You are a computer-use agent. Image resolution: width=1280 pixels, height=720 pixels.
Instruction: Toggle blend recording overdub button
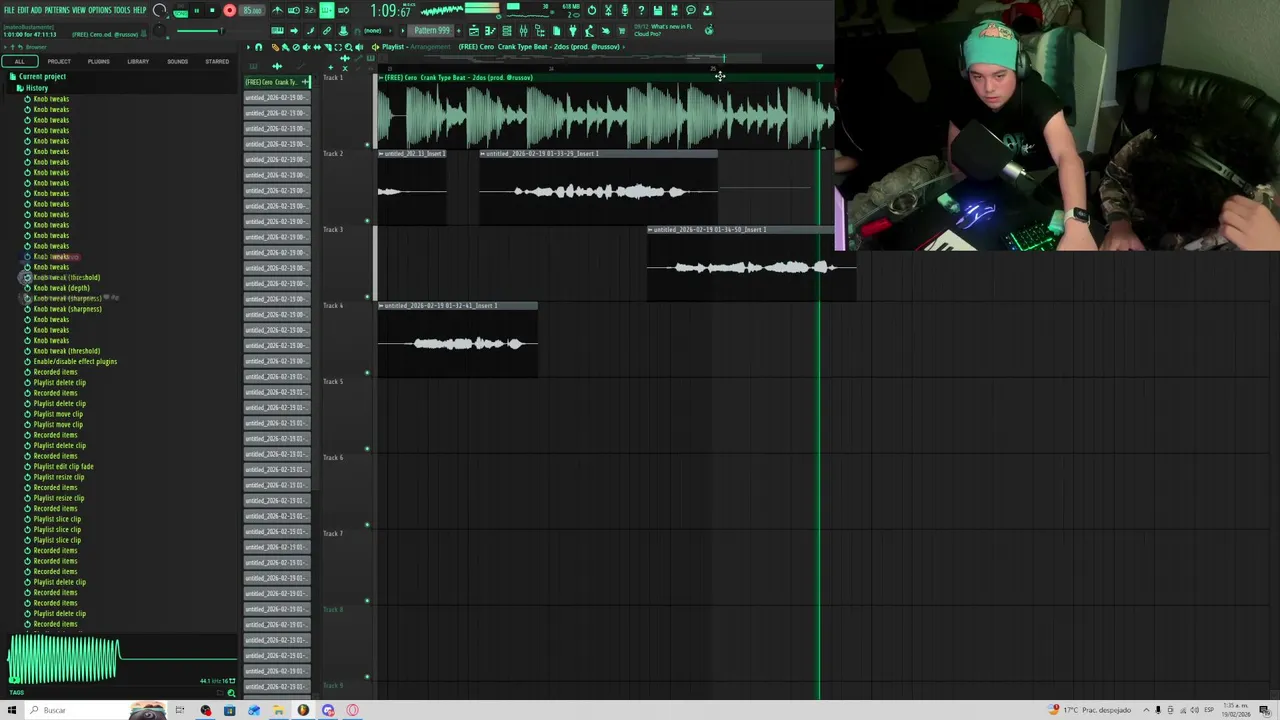click(x=327, y=10)
